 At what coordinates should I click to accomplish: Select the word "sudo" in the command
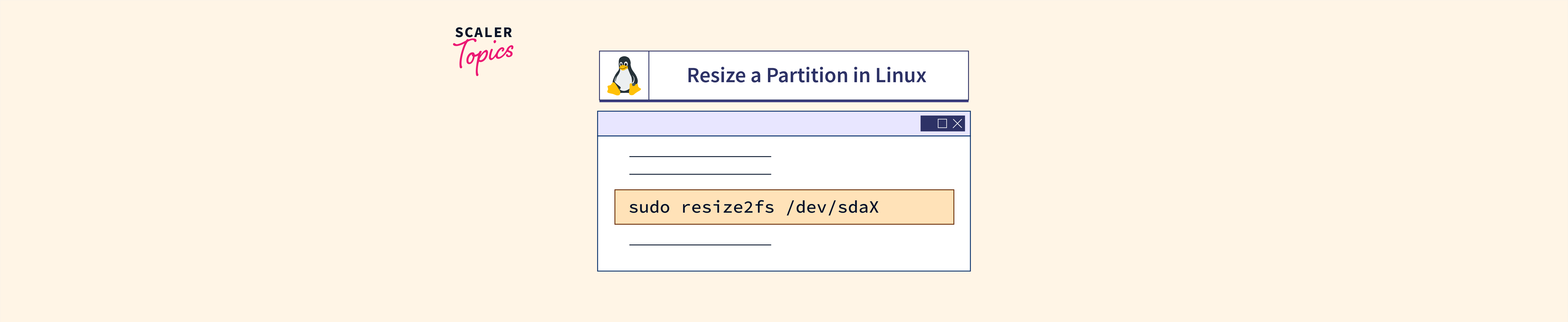[649, 208]
